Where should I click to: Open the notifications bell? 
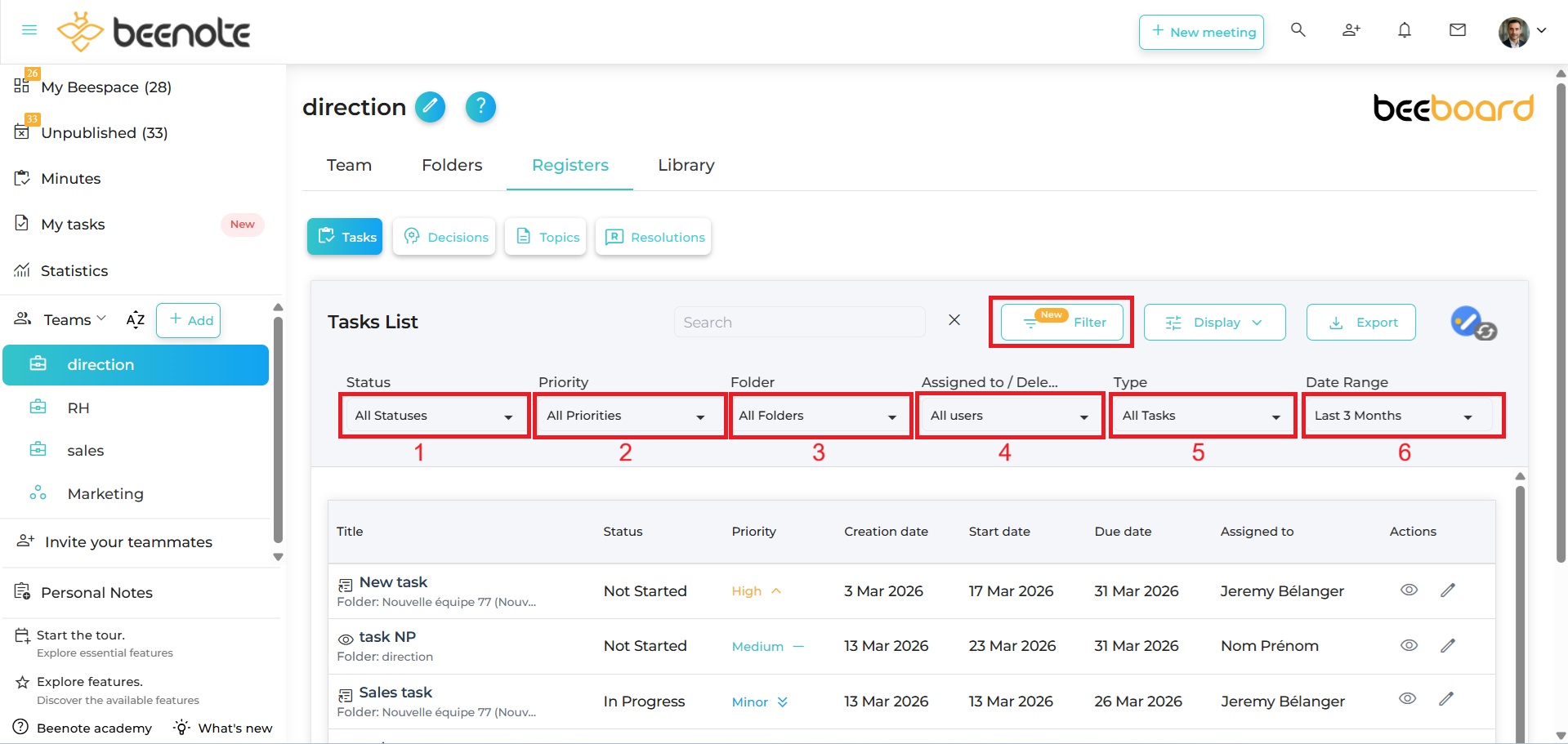click(1405, 30)
